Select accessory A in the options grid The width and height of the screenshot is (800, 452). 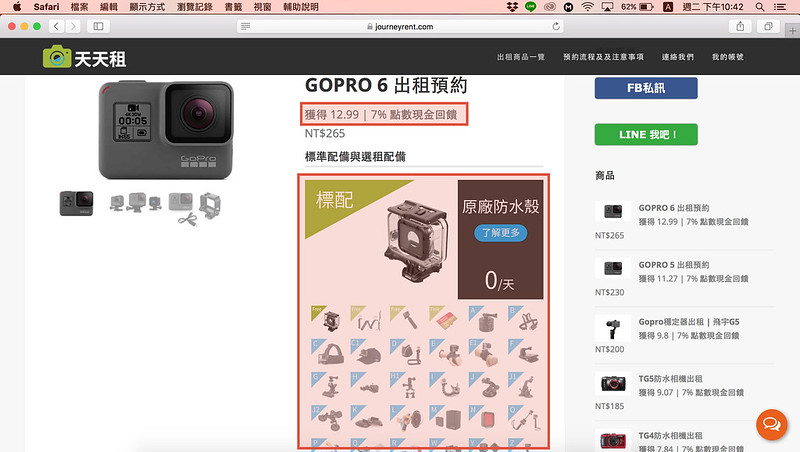click(484, 319)
